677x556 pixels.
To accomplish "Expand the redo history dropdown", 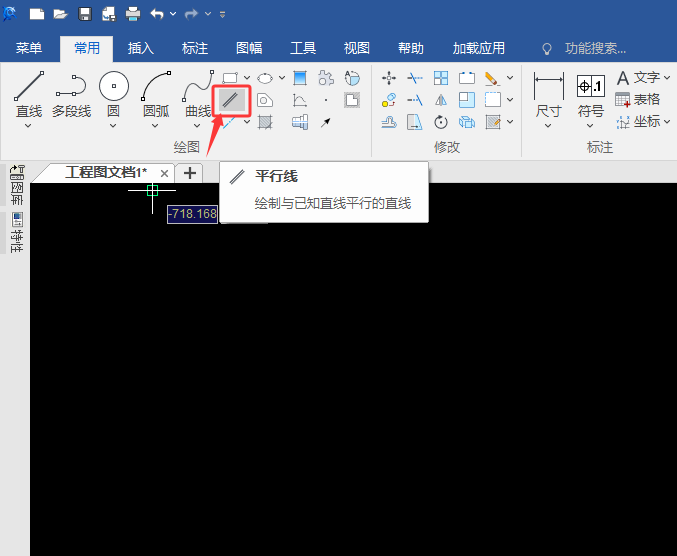I will (x=208, y=14).
